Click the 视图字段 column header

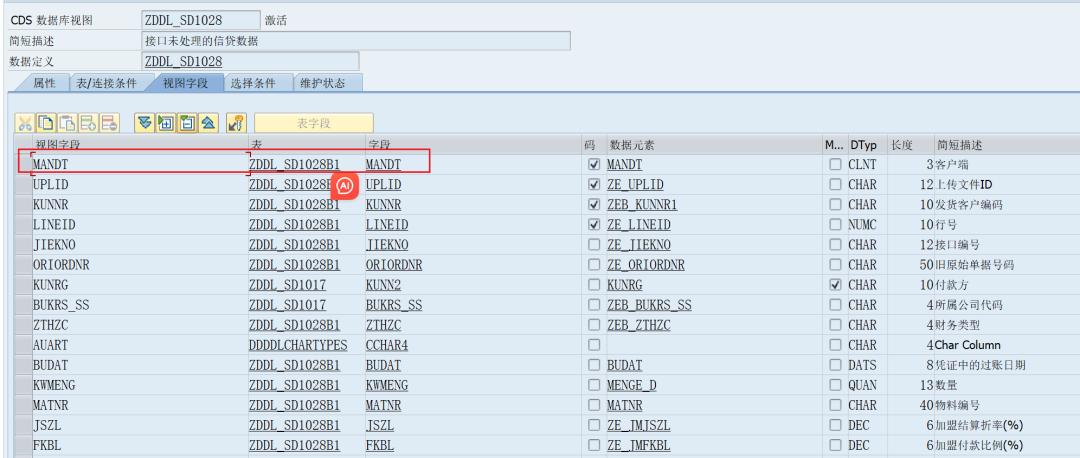[x=140, y=145]
